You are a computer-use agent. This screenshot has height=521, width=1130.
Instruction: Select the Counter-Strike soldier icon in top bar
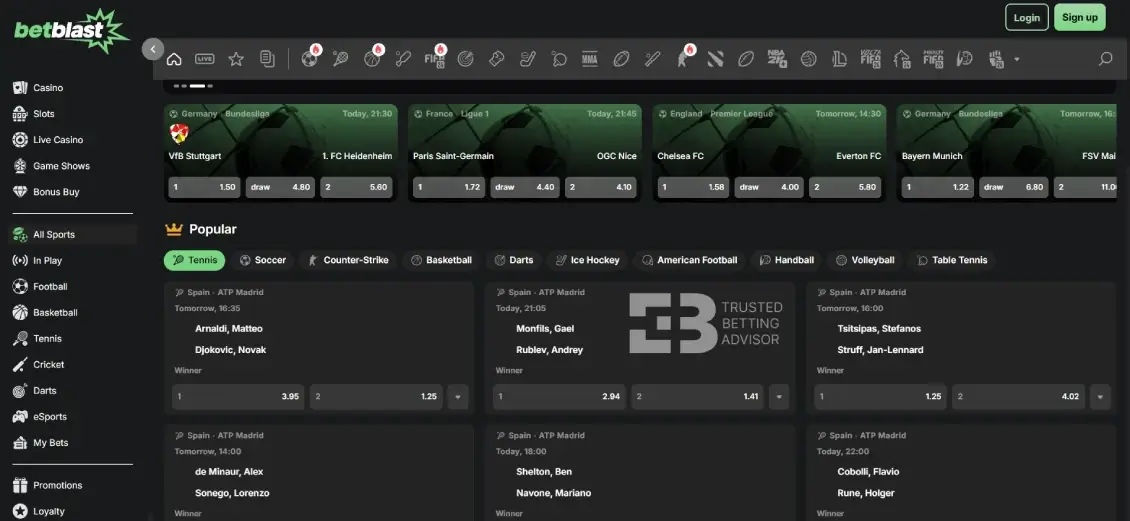(684, 59)
